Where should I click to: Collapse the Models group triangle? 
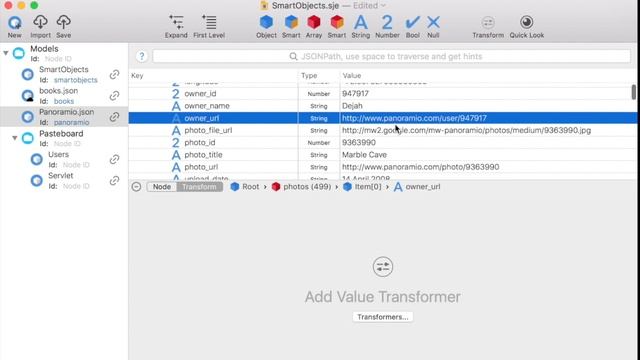click(6, 53)
